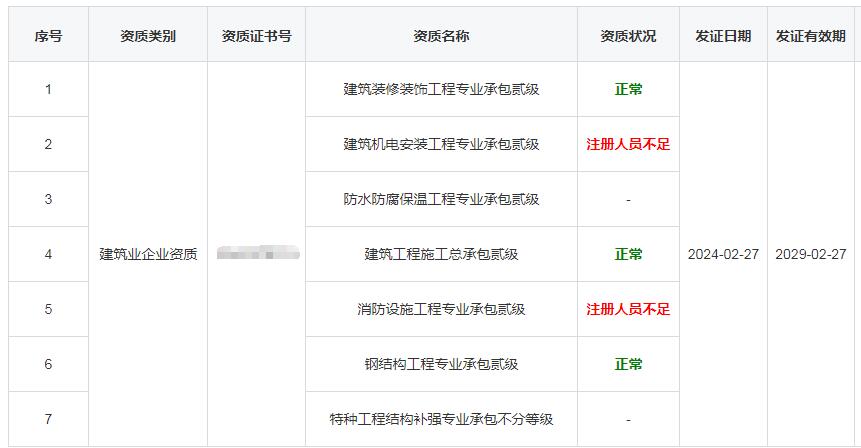Image resolution: width=861 pixels, height=448 pixels.
Task: Click the 资质证书号 column header
Action: (x=257, y=36)
